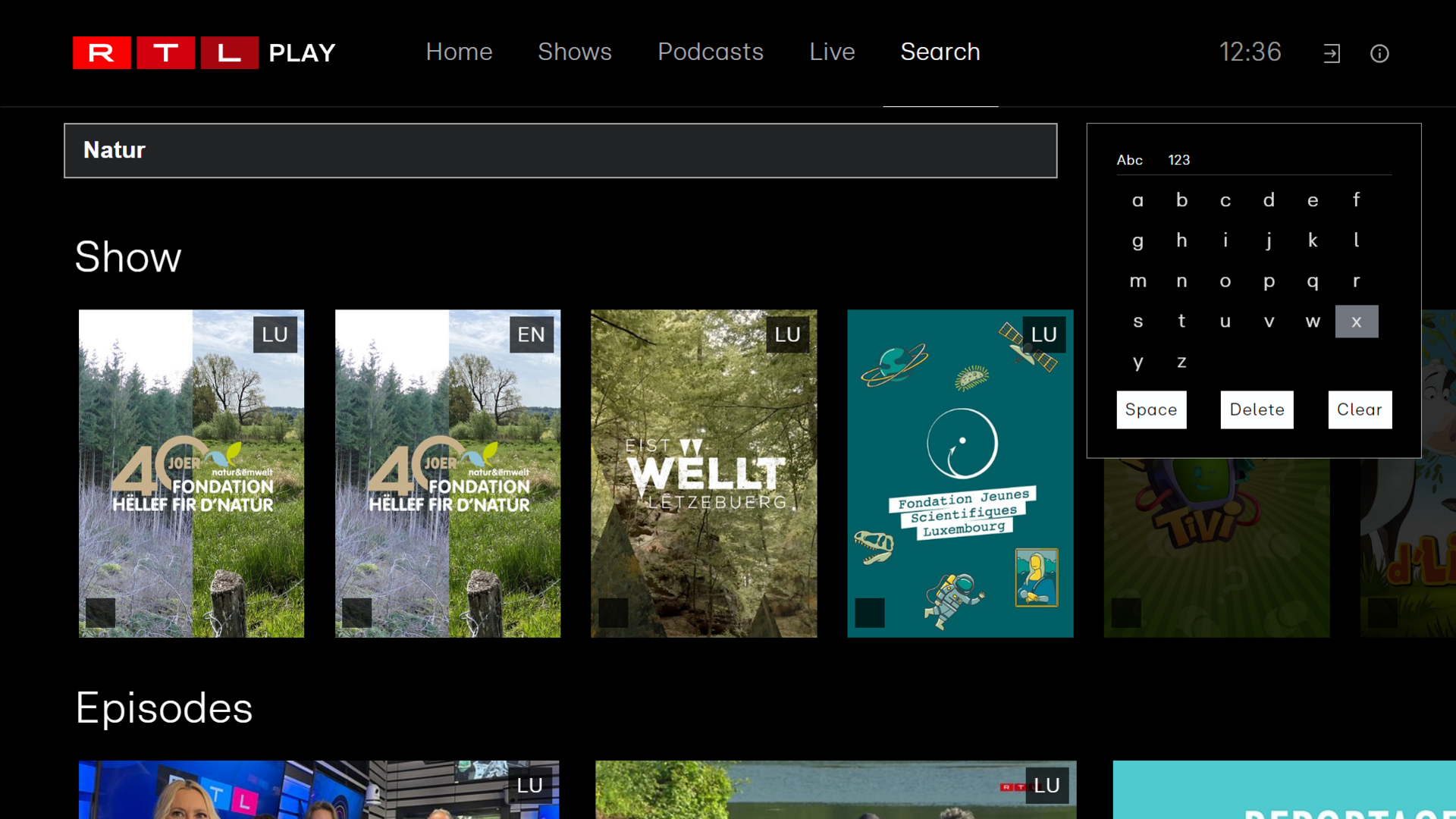The height and width of the screenshot is (819, 1456).
Task: Open the info icon in header
Action: pyautogui.click(x=1379, y=53)
